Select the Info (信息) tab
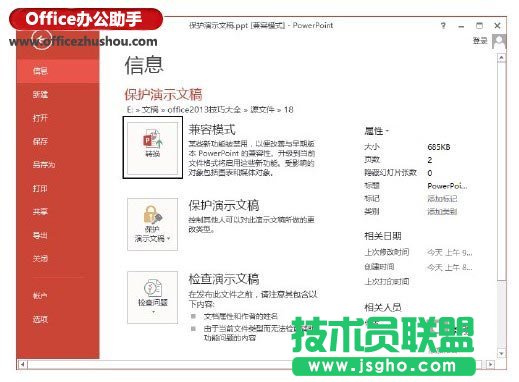 58,71
